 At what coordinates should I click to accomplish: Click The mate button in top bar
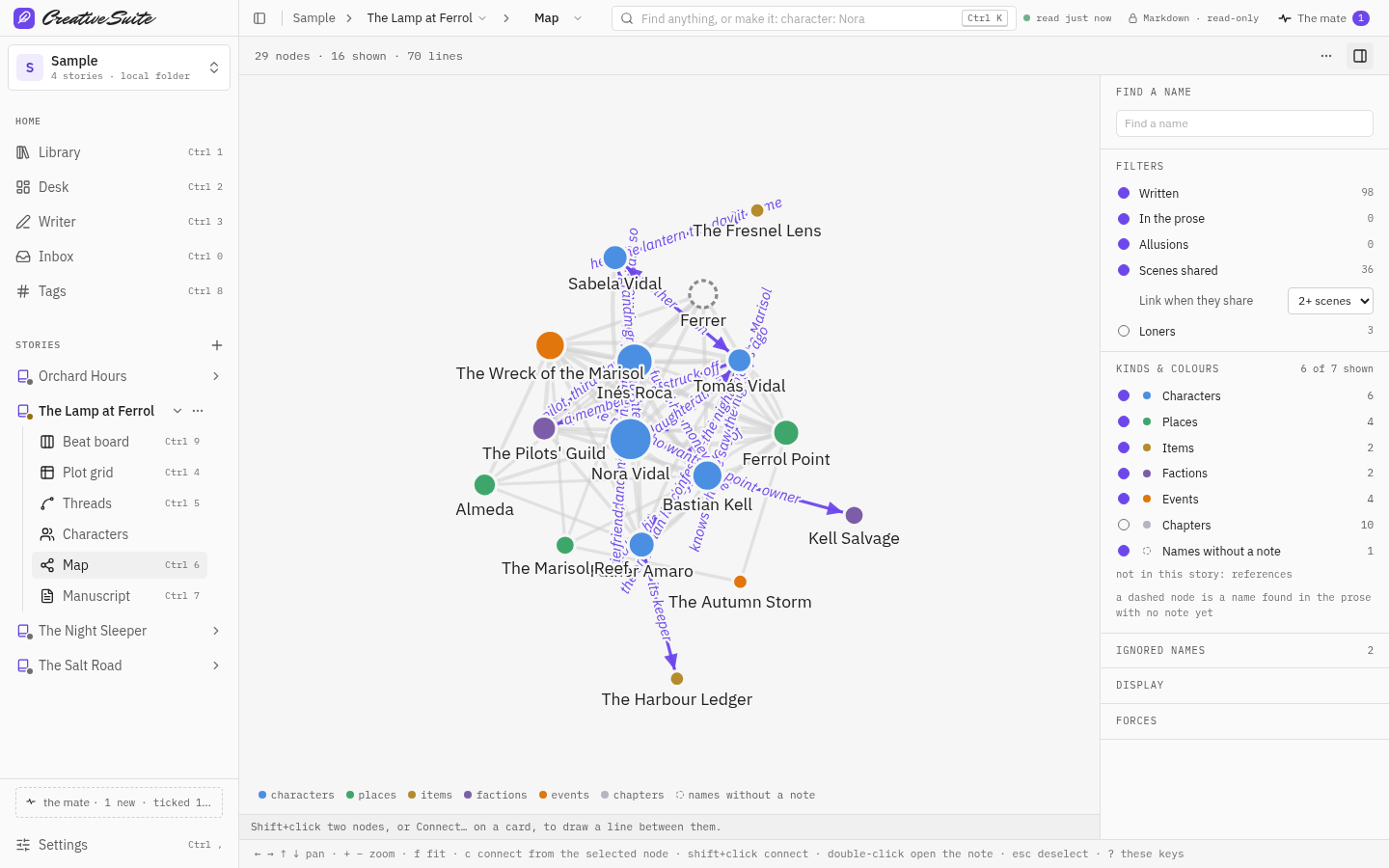(x=1323, y=18)
